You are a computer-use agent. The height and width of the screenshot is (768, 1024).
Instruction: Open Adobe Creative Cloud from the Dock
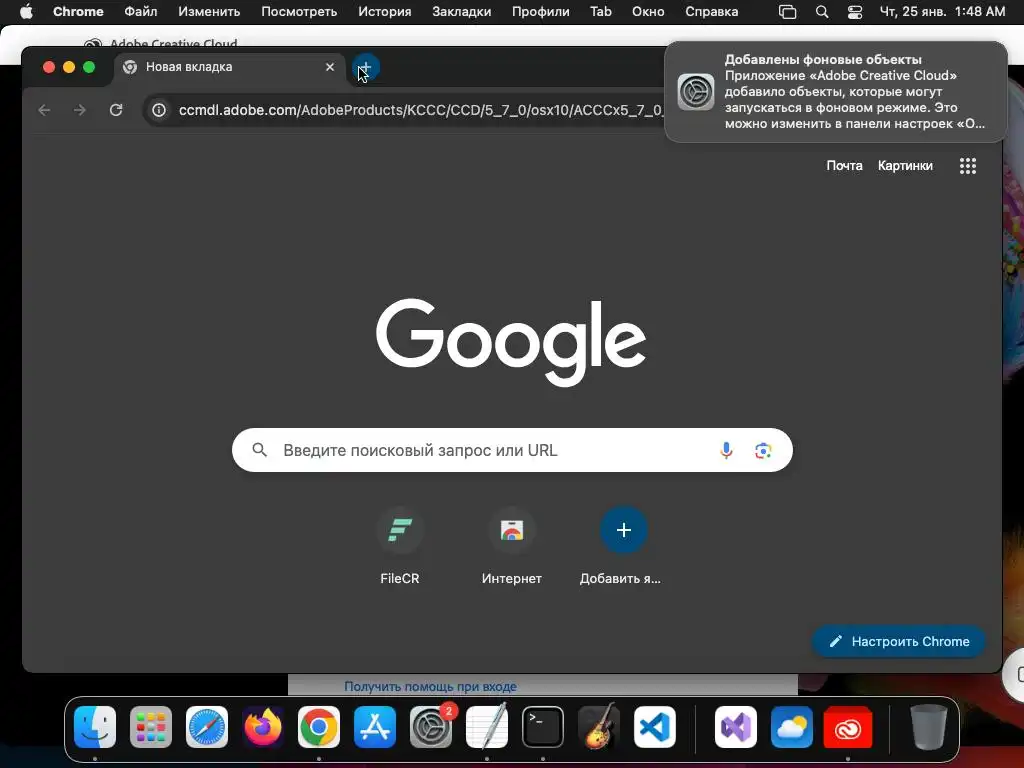[848, 727]
